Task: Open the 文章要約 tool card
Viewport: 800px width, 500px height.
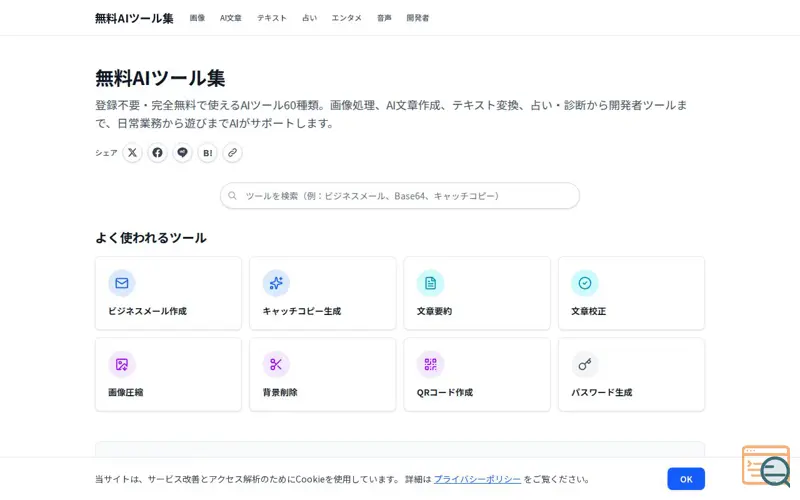Action: (x=477, y=293)
